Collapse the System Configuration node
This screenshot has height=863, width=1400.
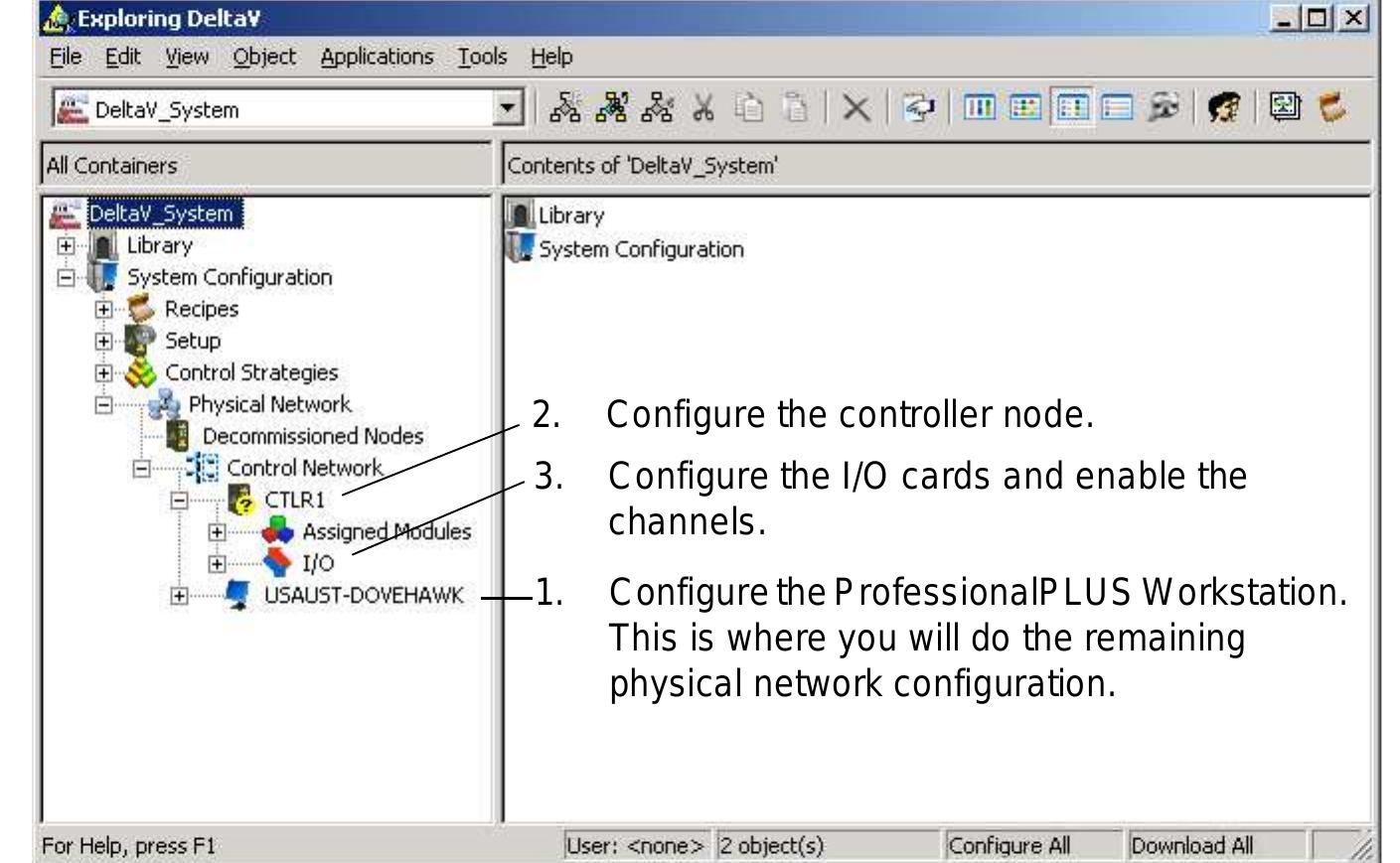66,277
